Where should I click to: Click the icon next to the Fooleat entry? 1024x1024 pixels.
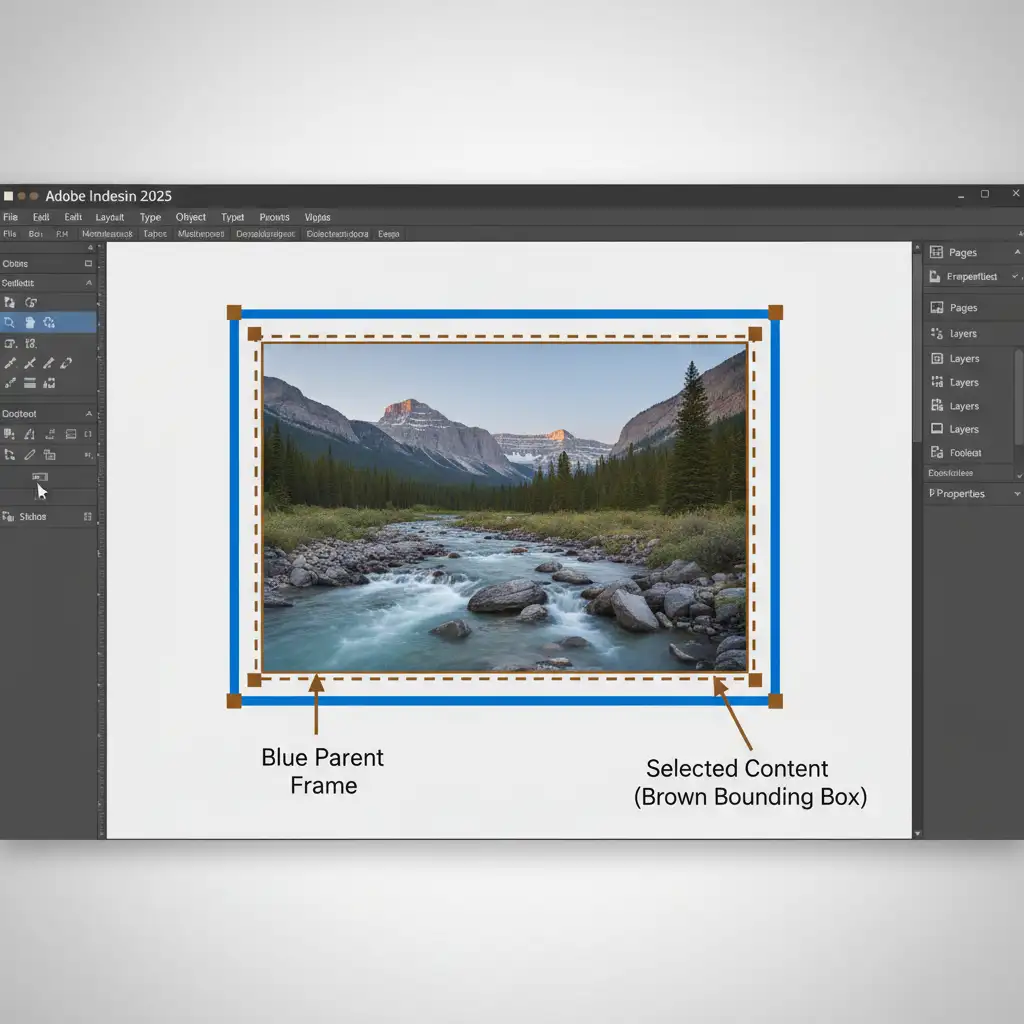937,453
